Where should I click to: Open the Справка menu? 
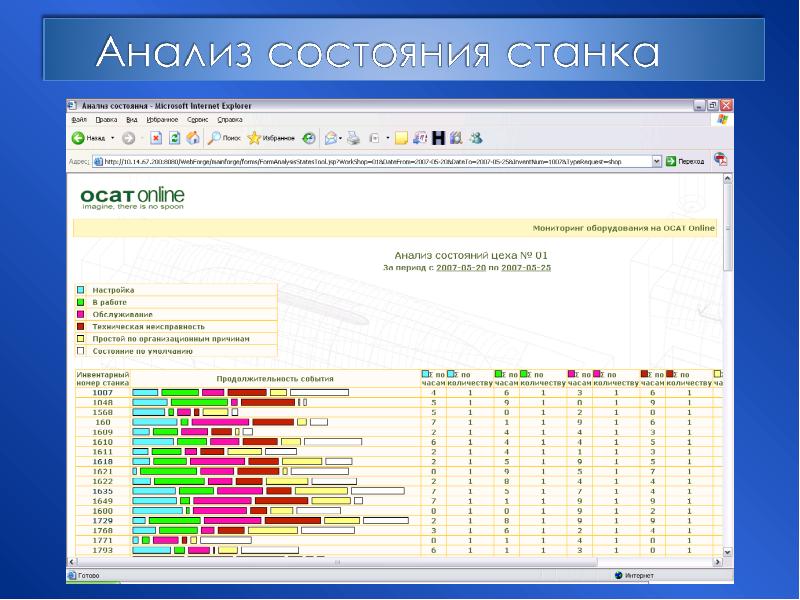[231, 119]
